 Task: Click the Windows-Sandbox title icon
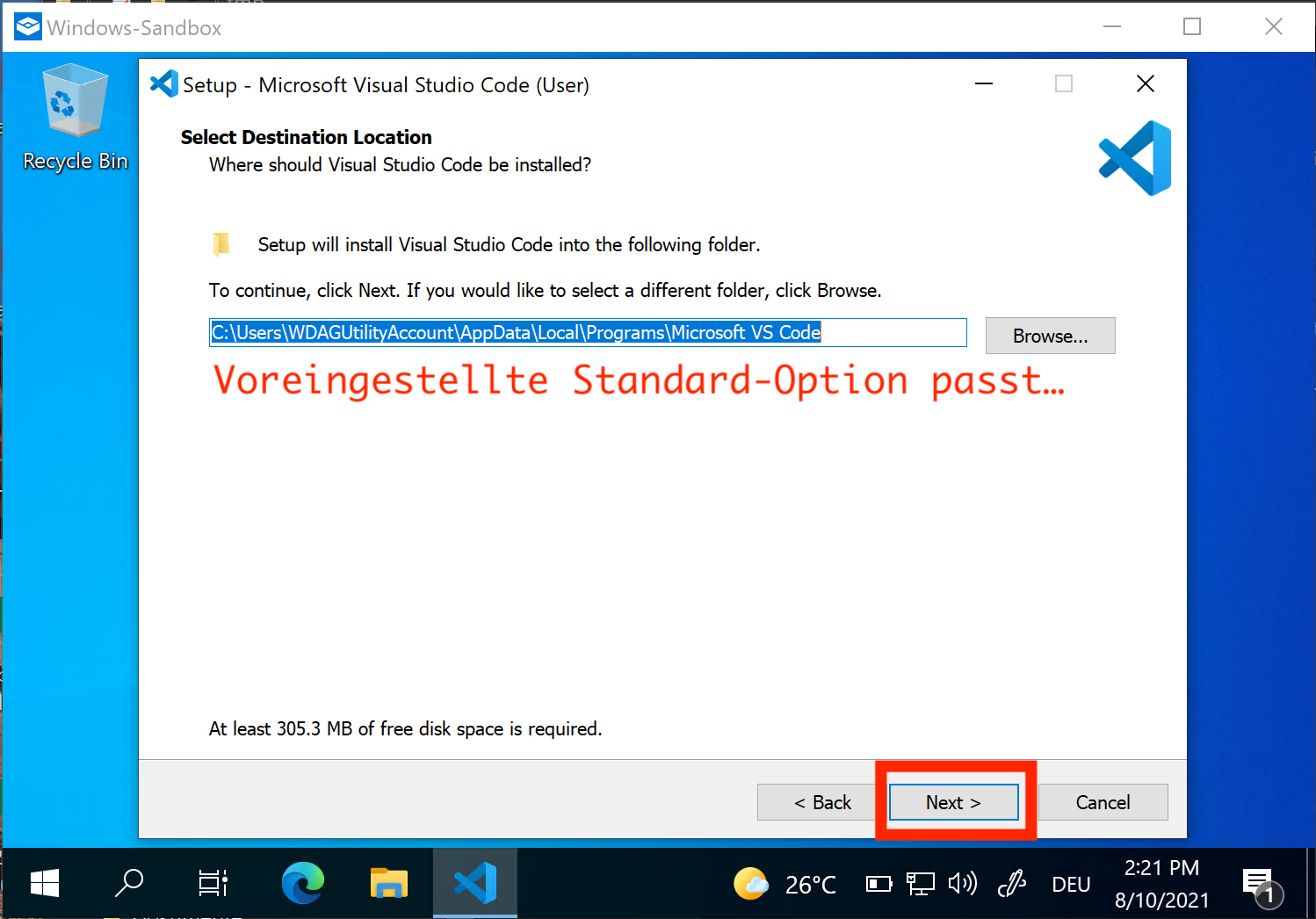(x=27, y=27)
